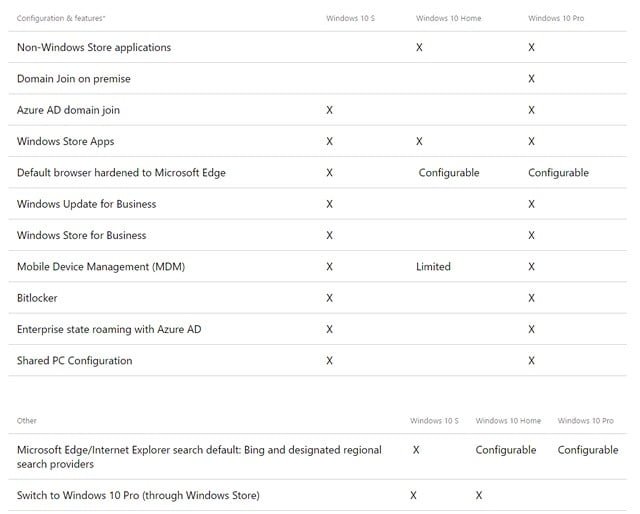Screen dimensions: 640x514
Task: Select the Azure AD domain join label
Action: (68, 110)
